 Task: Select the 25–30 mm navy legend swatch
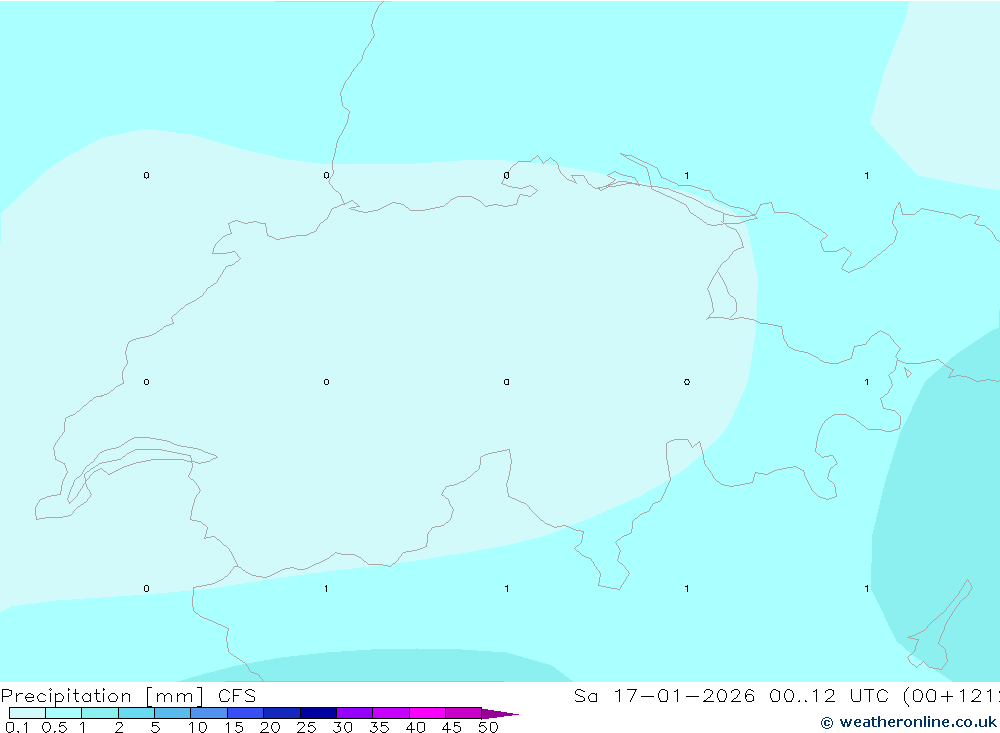click(x=318, y=713)
